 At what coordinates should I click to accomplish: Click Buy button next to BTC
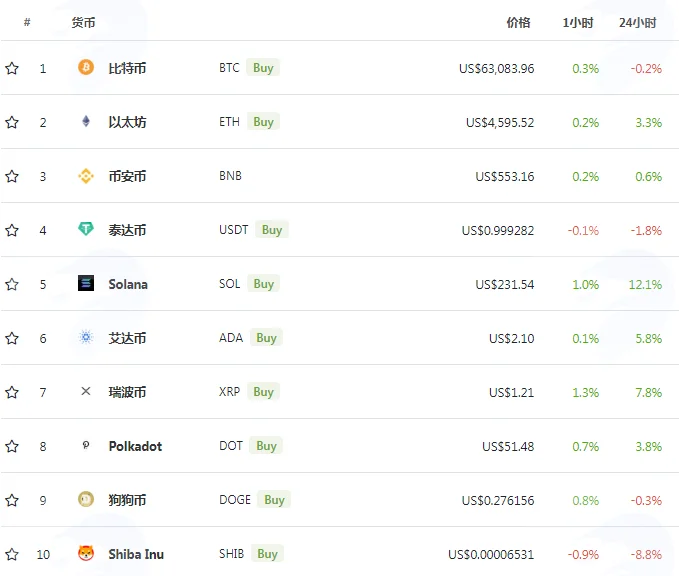point(263,68)
